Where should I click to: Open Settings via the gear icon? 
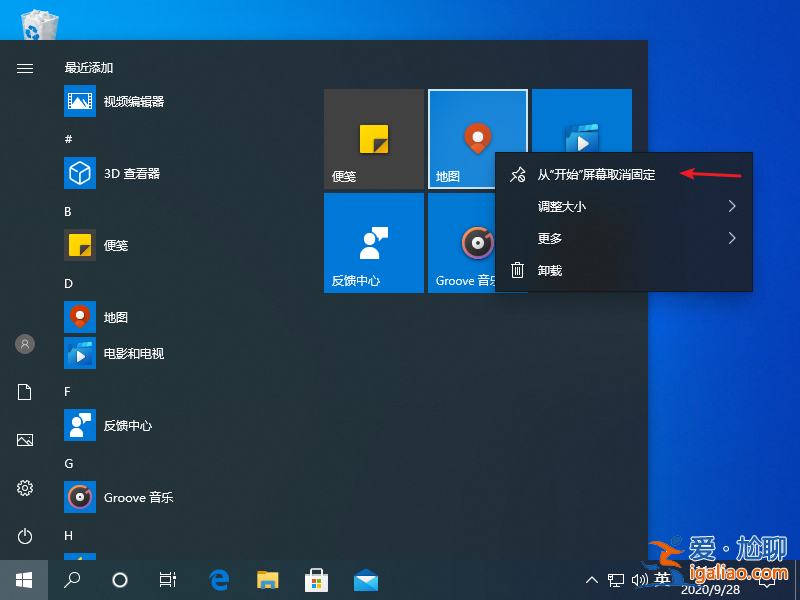24,488
